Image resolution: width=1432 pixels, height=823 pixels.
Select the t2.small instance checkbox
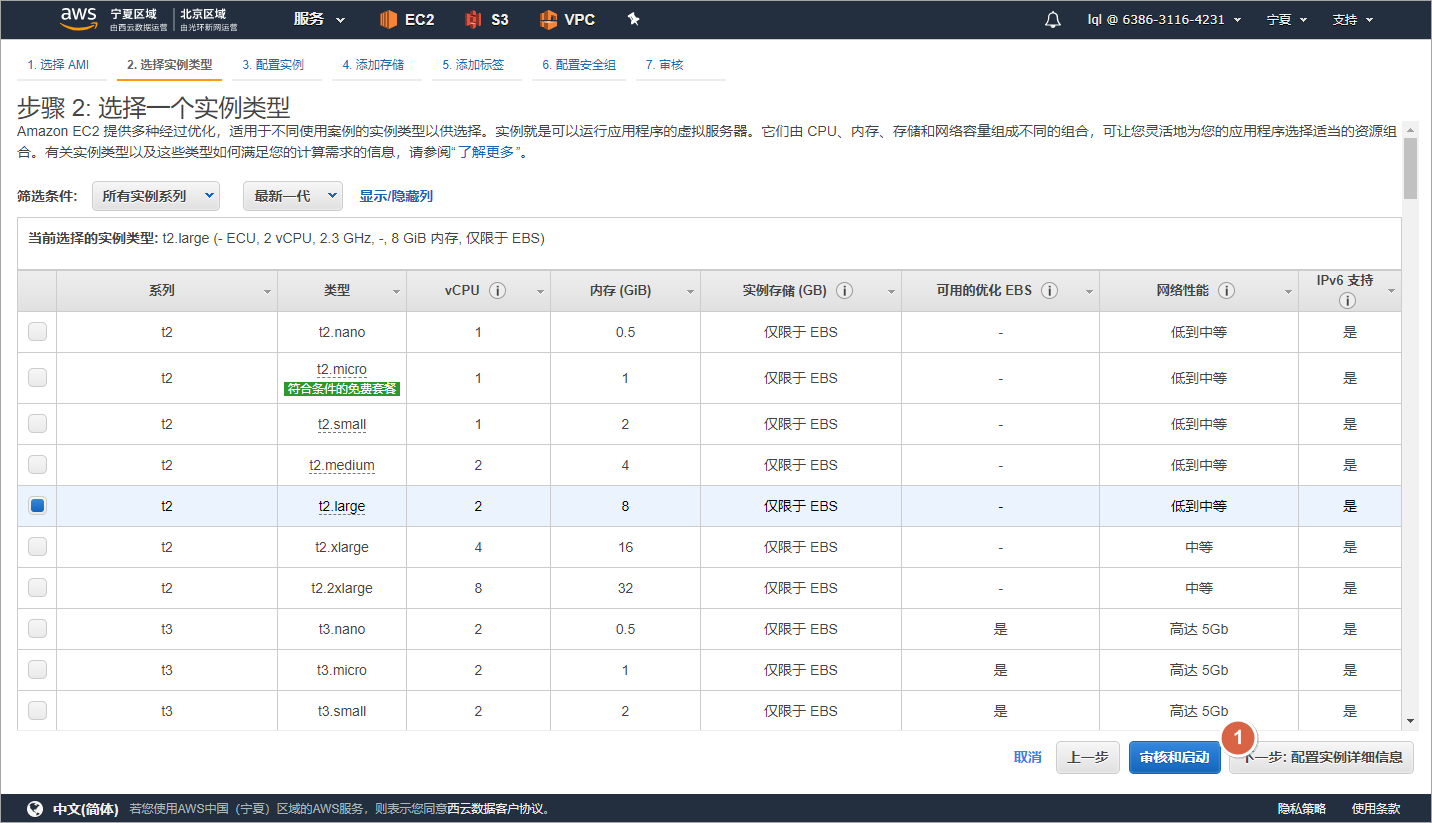click(x=37, y=424)
